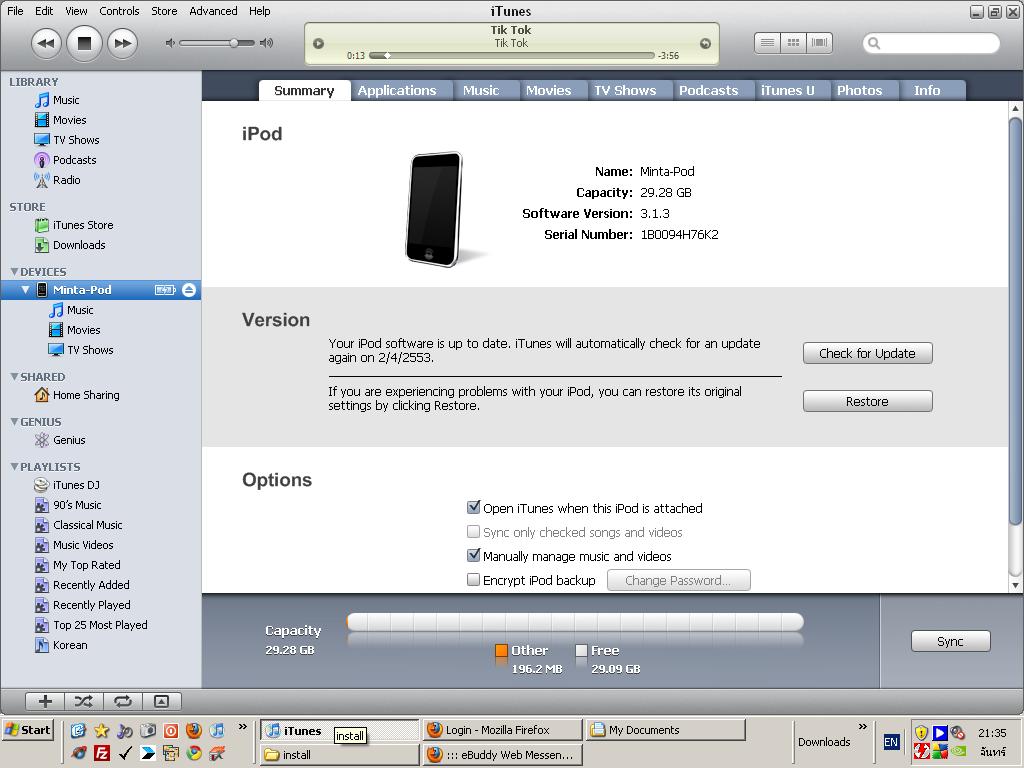The width and height of the screenshot is (1024, 768).
Task: Switch to grid view
Action: click(793, 43)
